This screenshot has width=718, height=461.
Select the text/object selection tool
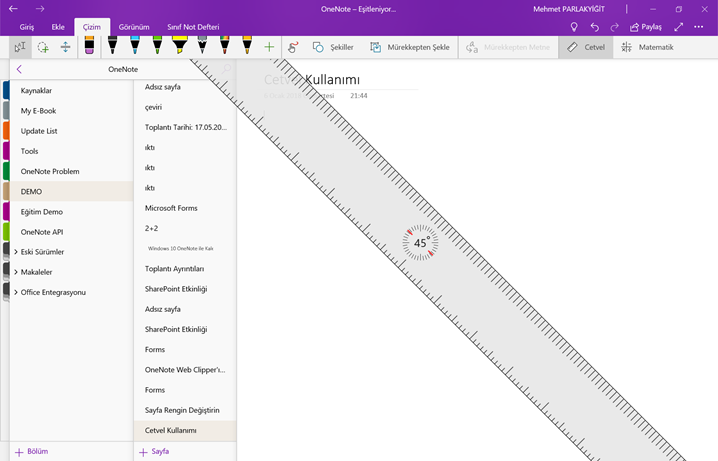pos(20,47)
